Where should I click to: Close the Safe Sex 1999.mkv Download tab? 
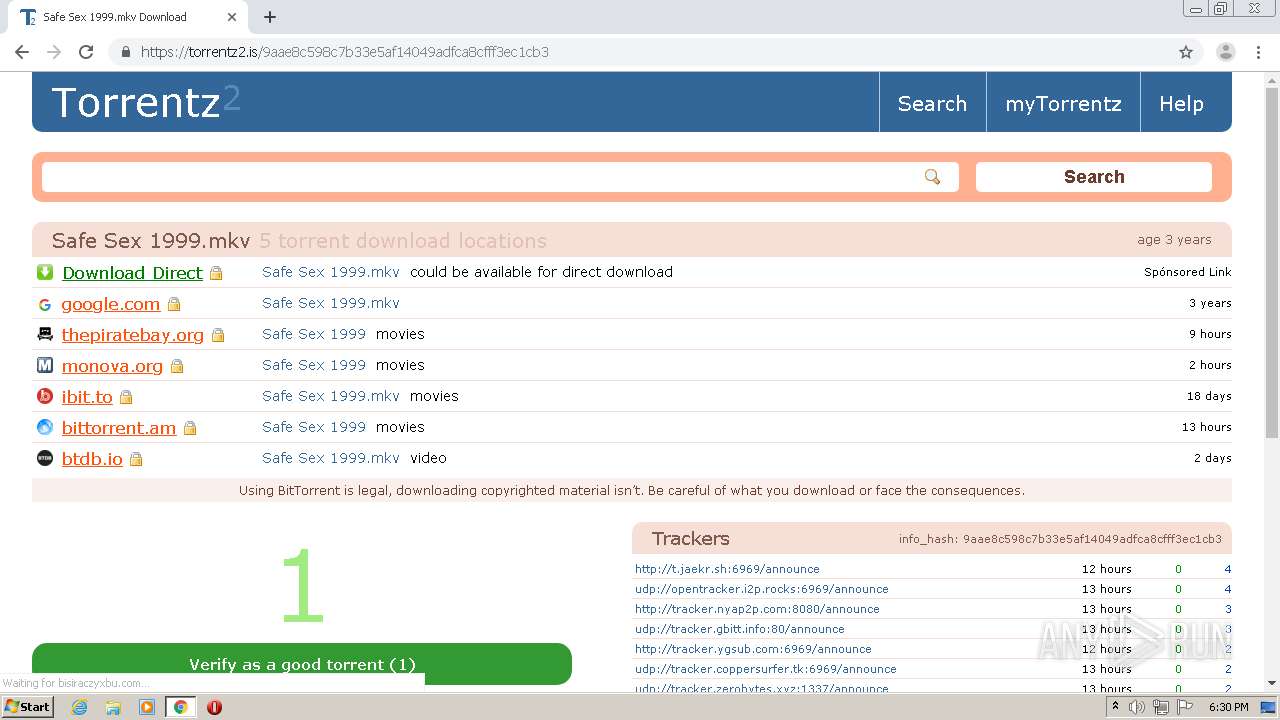[x=232, y=17]
